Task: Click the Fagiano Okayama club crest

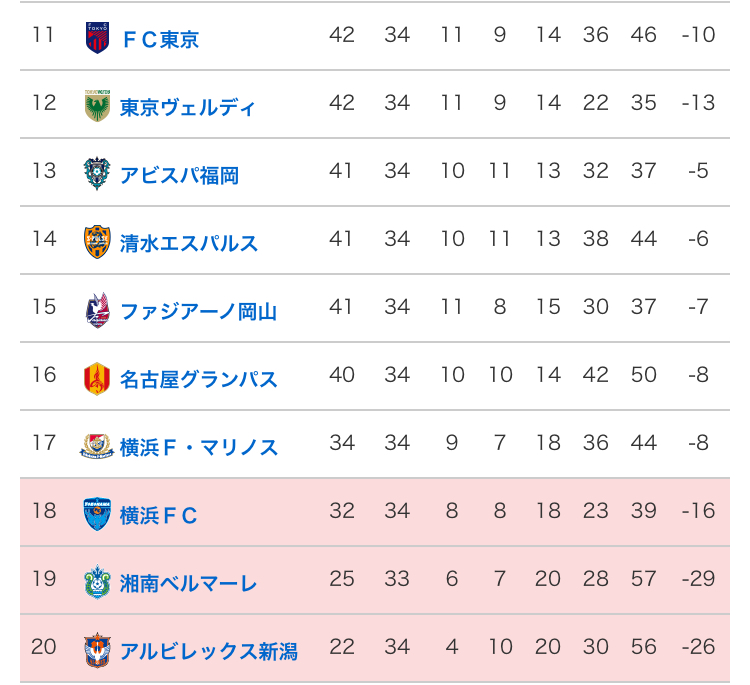Action: (97, 310)
